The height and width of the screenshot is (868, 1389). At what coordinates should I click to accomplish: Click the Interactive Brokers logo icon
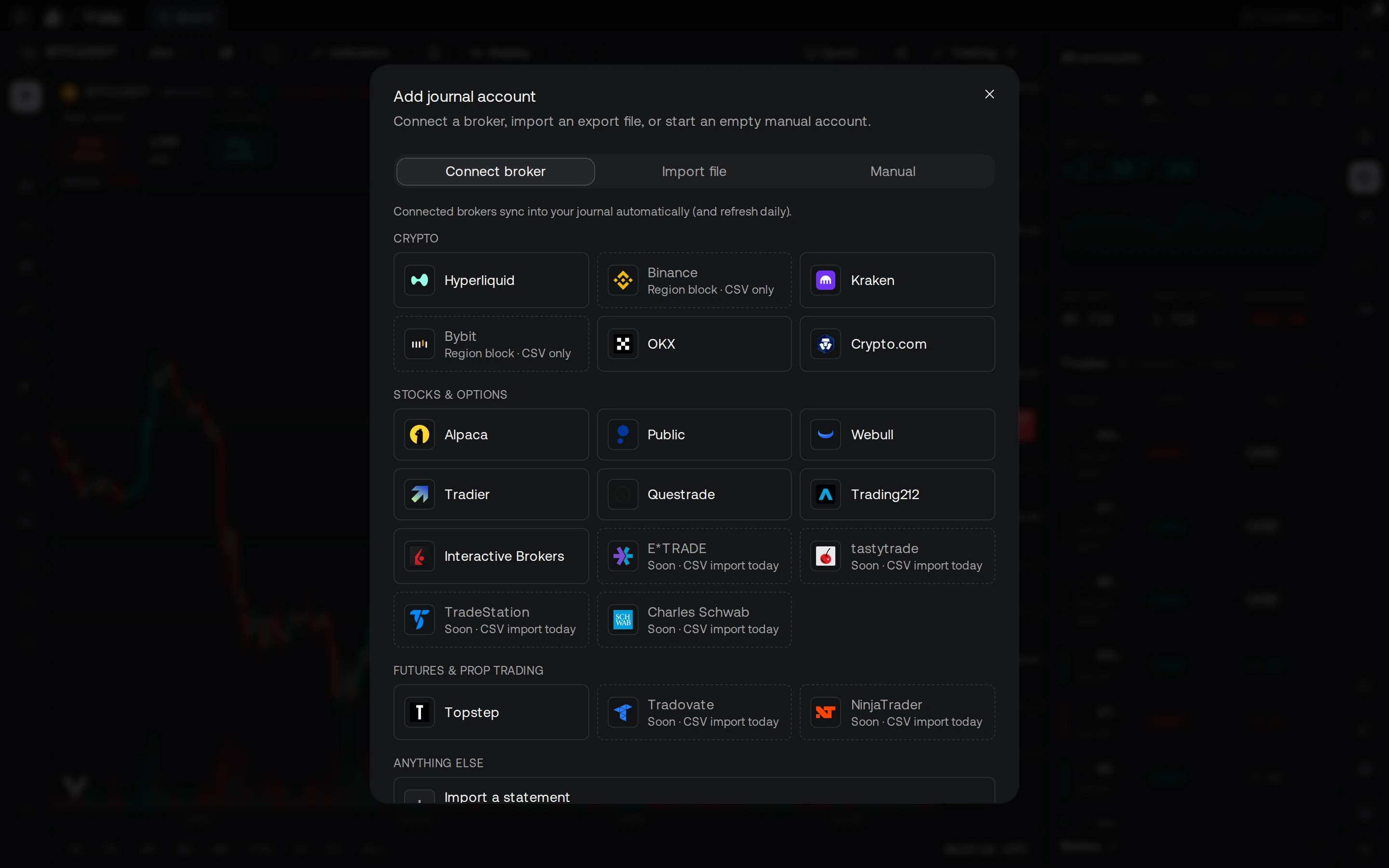(419, 556)
